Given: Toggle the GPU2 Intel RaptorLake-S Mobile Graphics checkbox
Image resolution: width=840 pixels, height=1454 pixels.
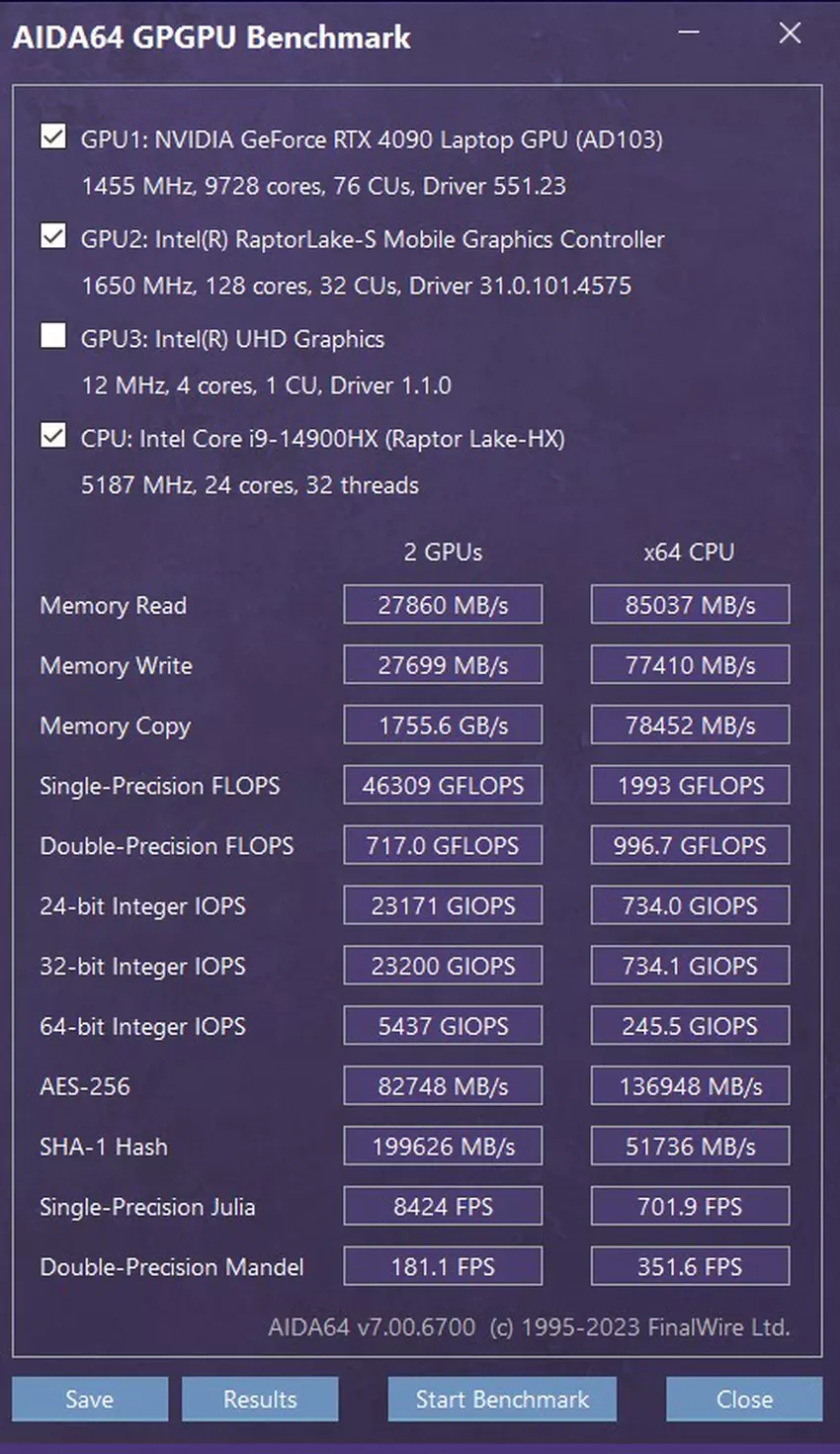Looking at the screenshot, I should [53, 237].
